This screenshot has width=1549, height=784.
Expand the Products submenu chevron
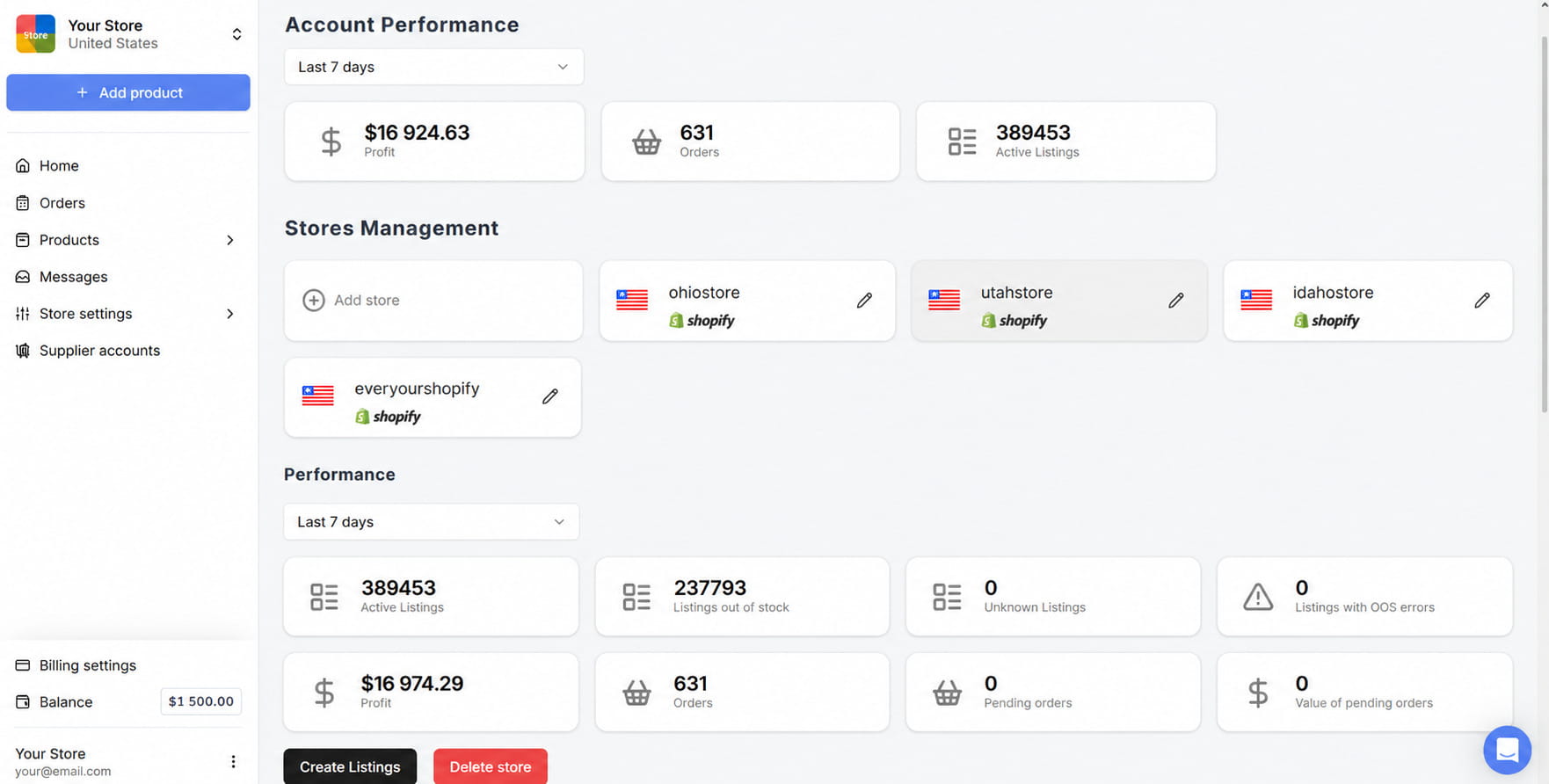click(230, 240)
